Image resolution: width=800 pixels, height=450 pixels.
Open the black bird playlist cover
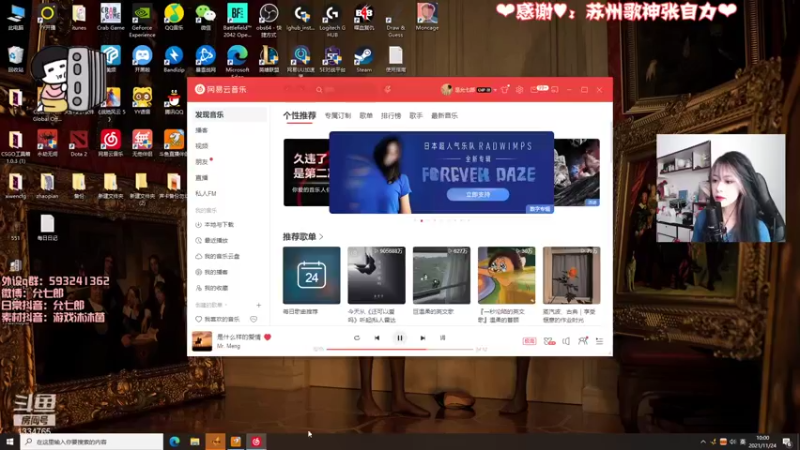click(377, 275)
